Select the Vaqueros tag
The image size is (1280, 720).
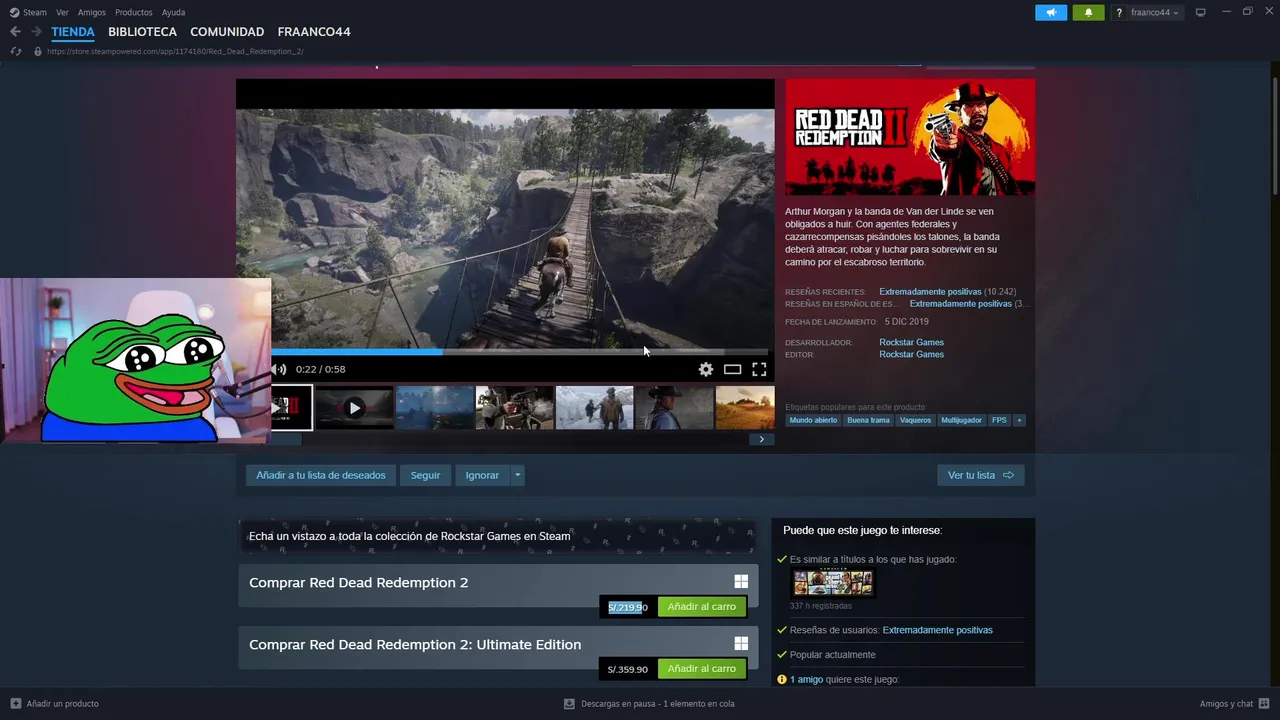tap(915, 420)
